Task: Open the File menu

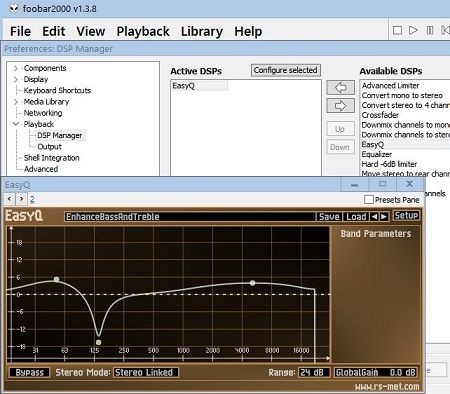Action: click(x=20, y=31)
